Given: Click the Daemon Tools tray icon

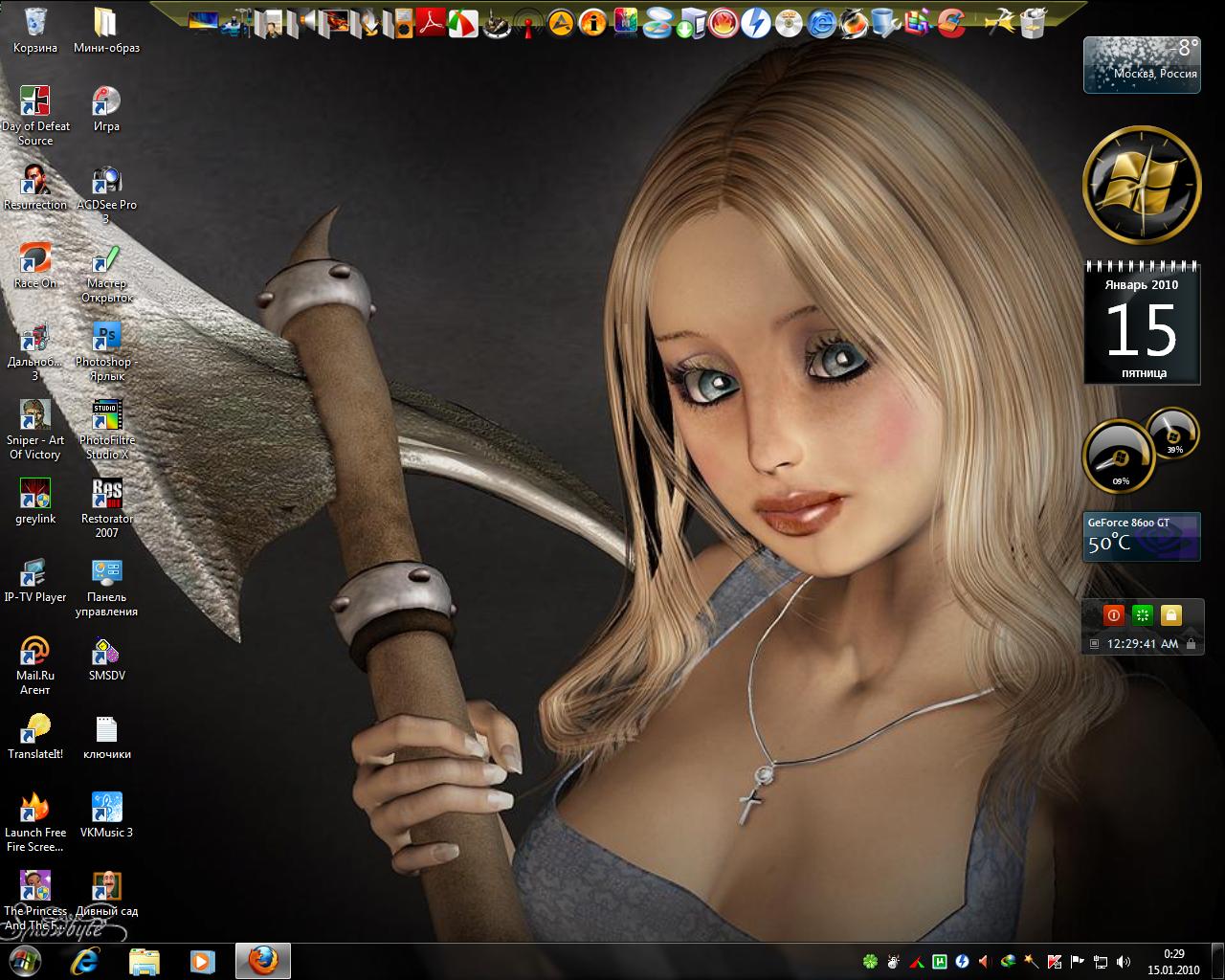Looking at the screenshot, I should point(963,962).
